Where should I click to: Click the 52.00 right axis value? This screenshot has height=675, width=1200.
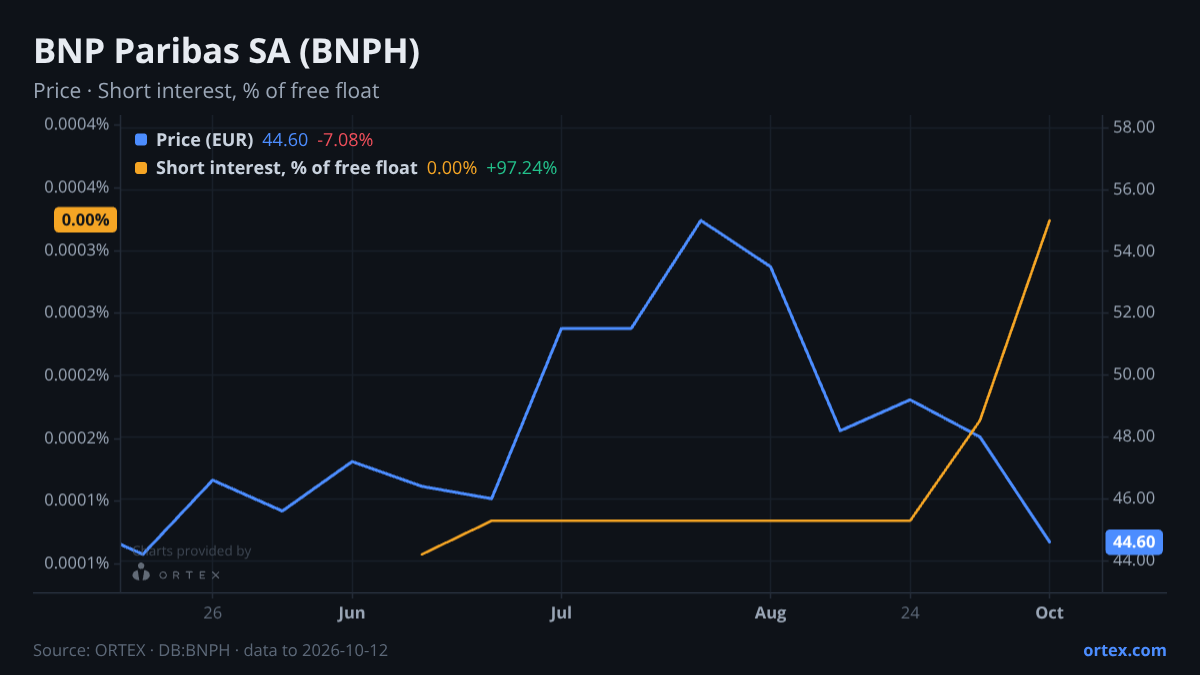pos(1134,313)
